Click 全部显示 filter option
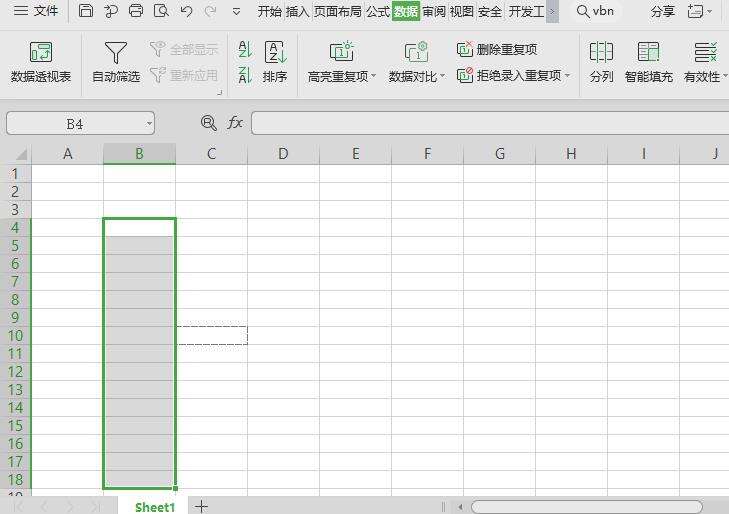729x514 pixels. tap(184, 49)
